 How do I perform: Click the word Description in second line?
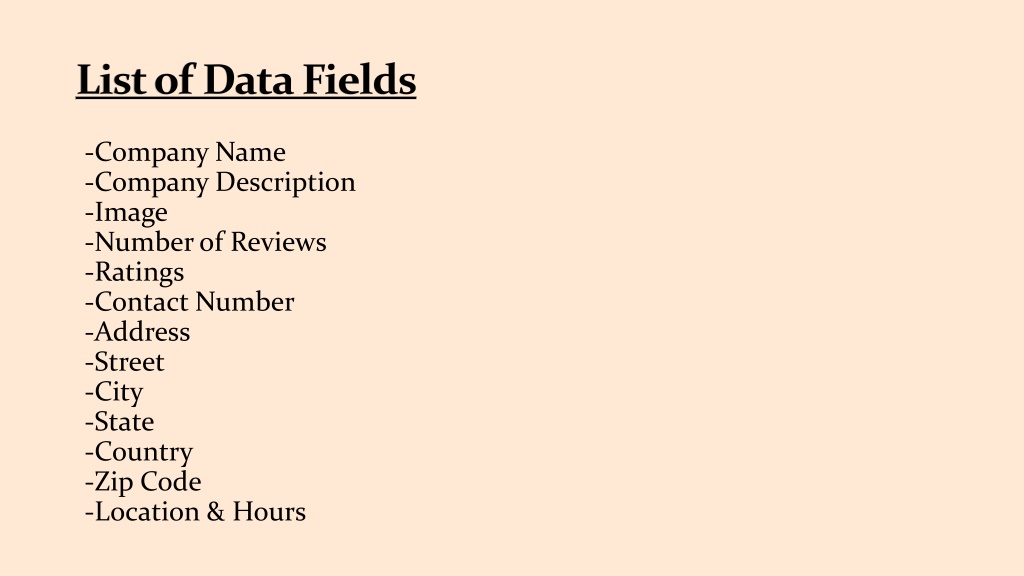pyautogui.click(x=285, y=182)
